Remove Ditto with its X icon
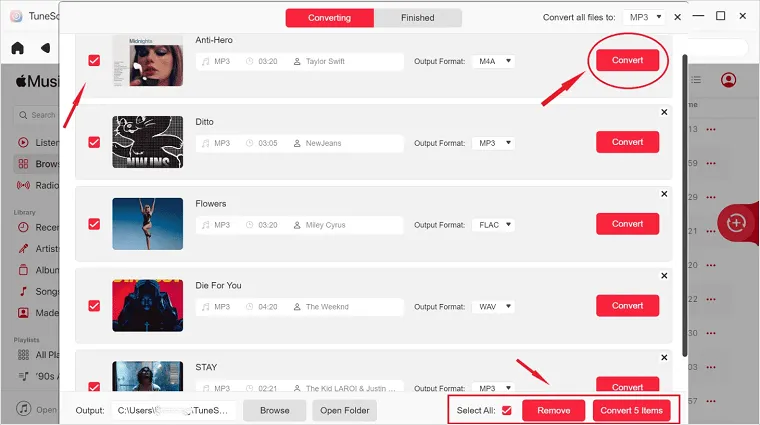The width and height of the screenshot is (760, 425). [664, 112]
